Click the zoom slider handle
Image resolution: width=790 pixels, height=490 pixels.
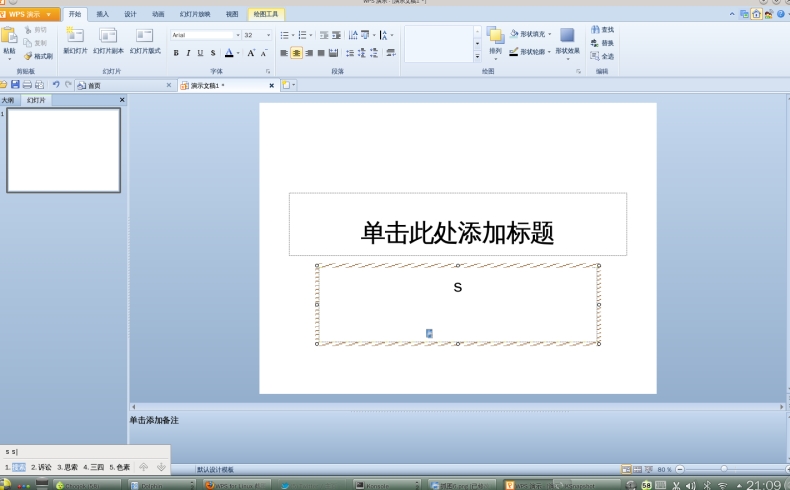pyautogui.click(x=724, y=469)
